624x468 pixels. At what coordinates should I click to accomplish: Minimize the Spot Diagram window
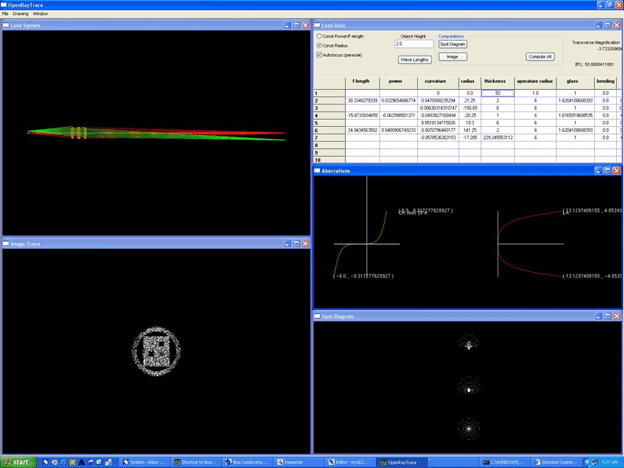[598, 316]
